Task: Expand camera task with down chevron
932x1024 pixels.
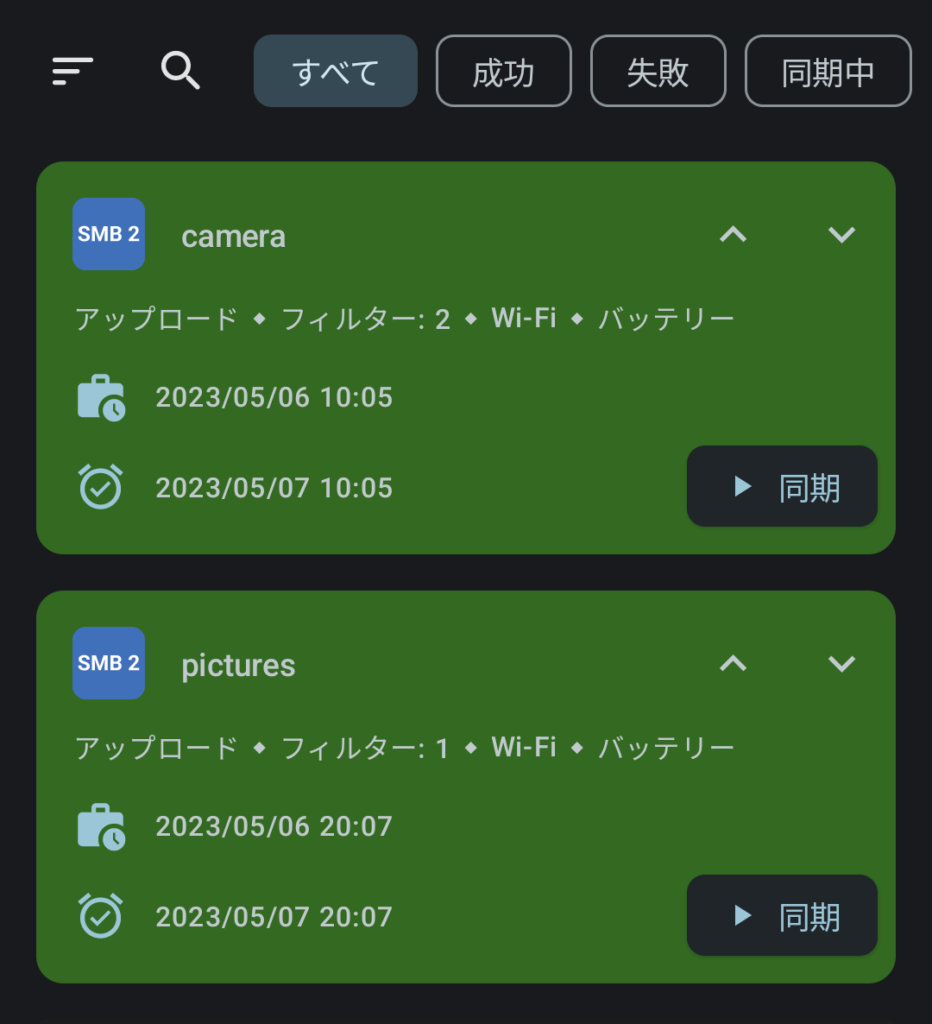Action: (x=842, y=235)
